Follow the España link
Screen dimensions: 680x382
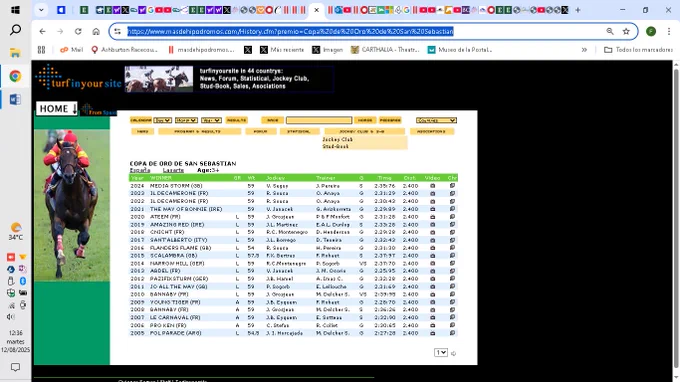140,170
